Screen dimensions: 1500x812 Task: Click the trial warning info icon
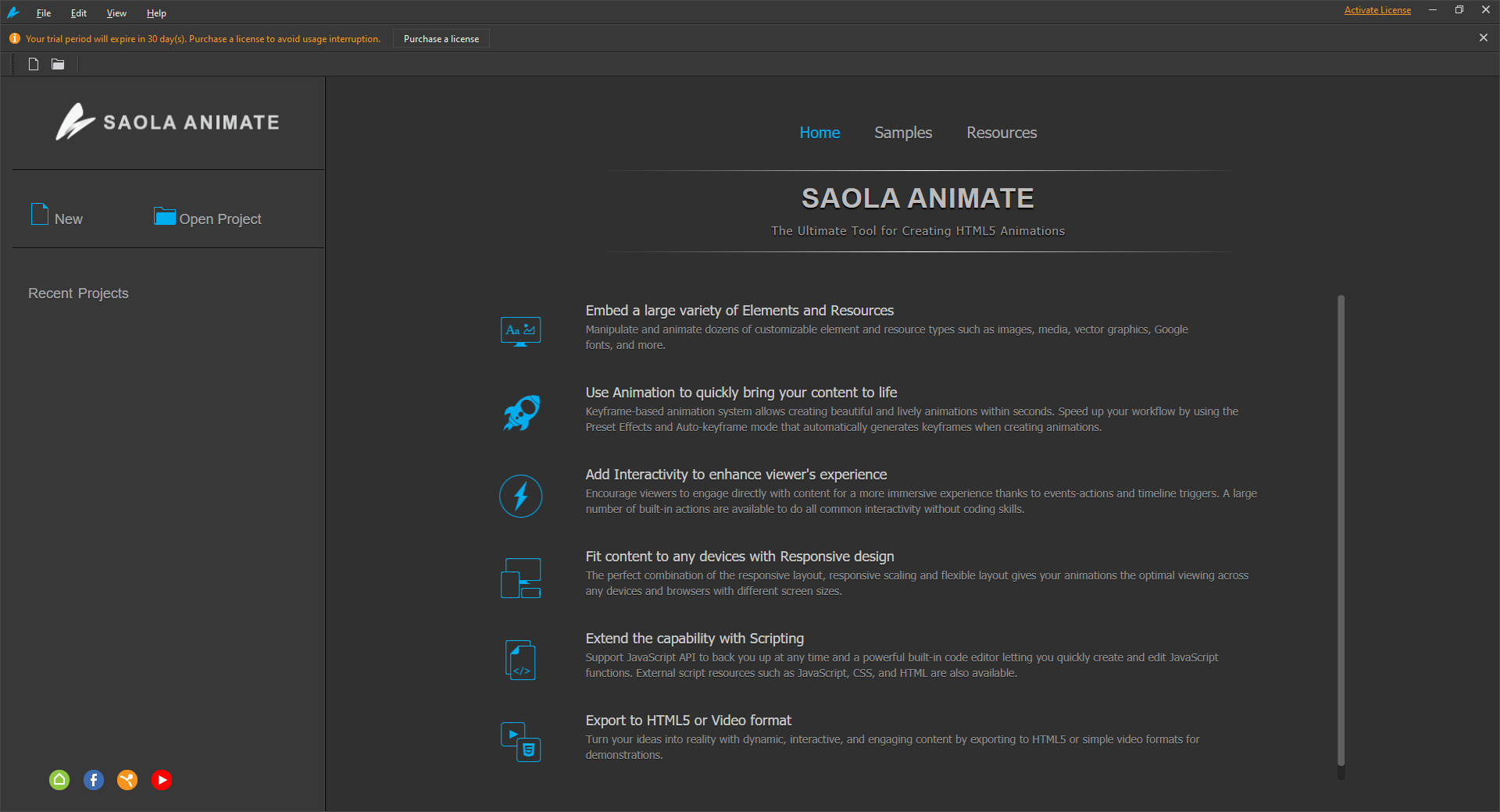click(15, 38)
